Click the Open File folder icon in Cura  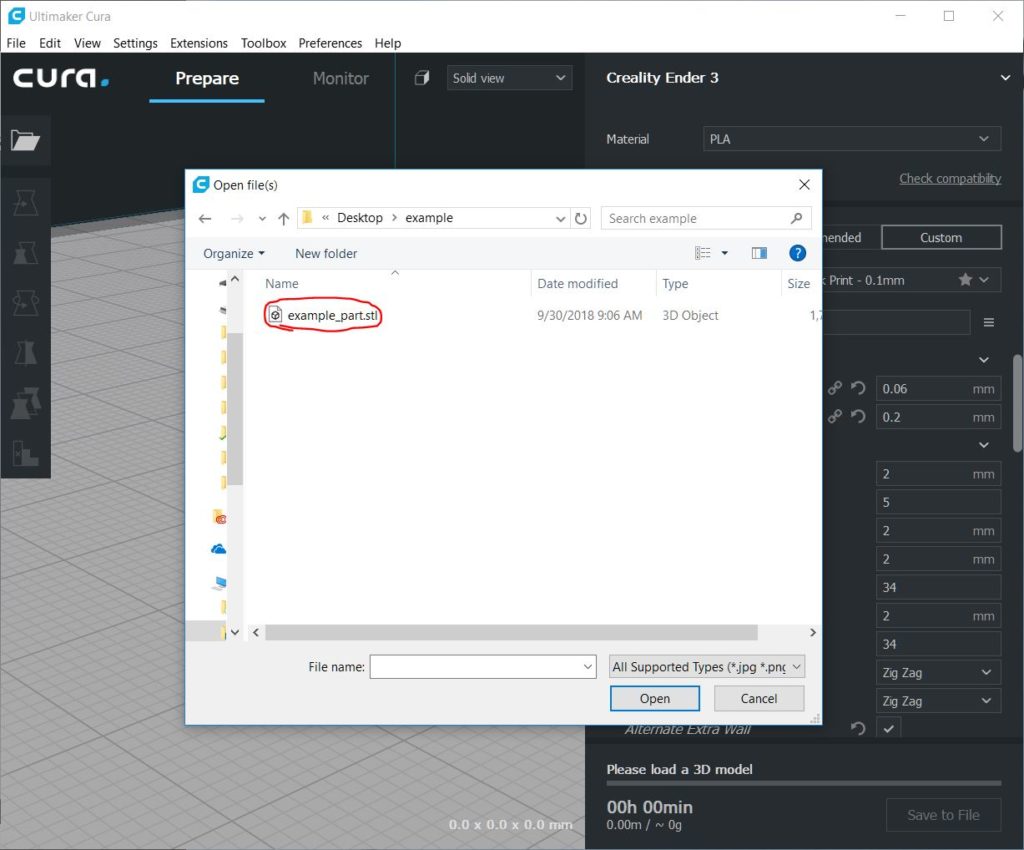25,140
